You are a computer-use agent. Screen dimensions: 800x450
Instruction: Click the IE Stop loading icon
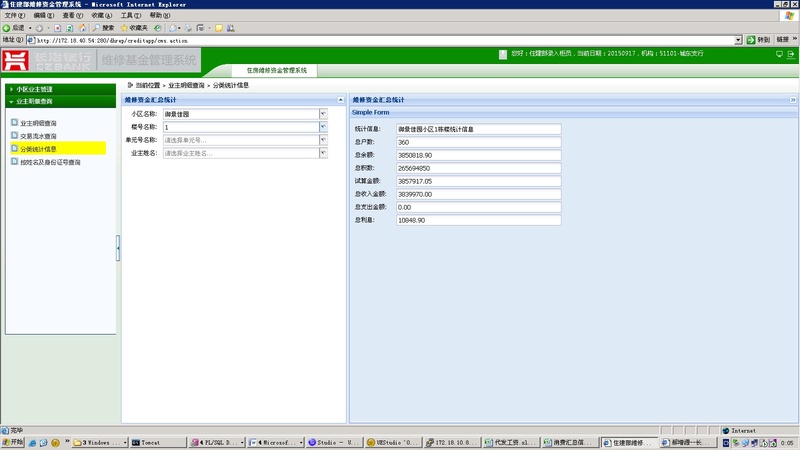tap(58, 28)
